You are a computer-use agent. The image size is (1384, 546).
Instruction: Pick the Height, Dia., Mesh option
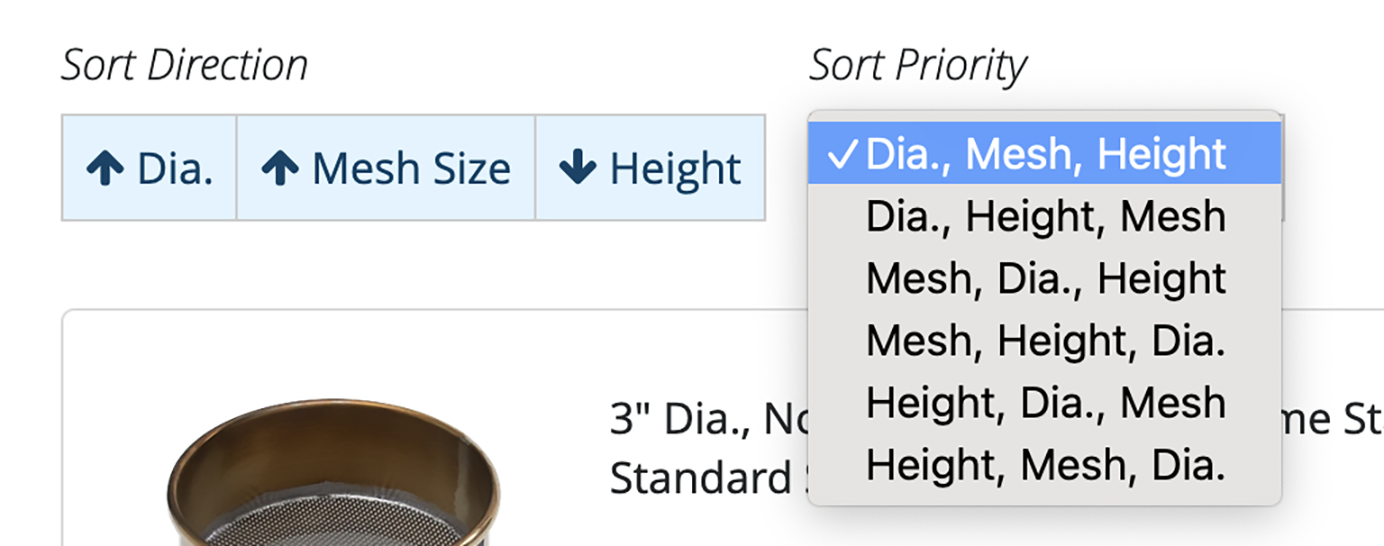[x=1045, y=402]
